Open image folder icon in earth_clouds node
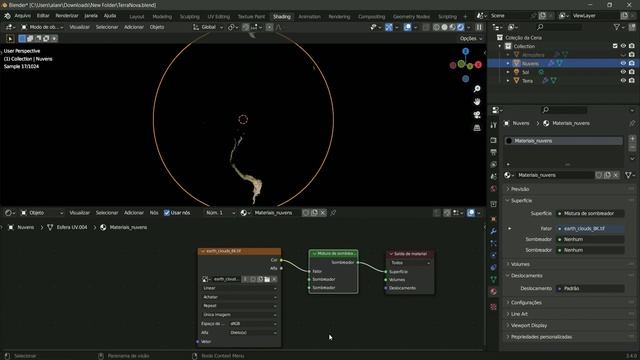This screenshot has height=360, width=640. (x=267, y=279)
